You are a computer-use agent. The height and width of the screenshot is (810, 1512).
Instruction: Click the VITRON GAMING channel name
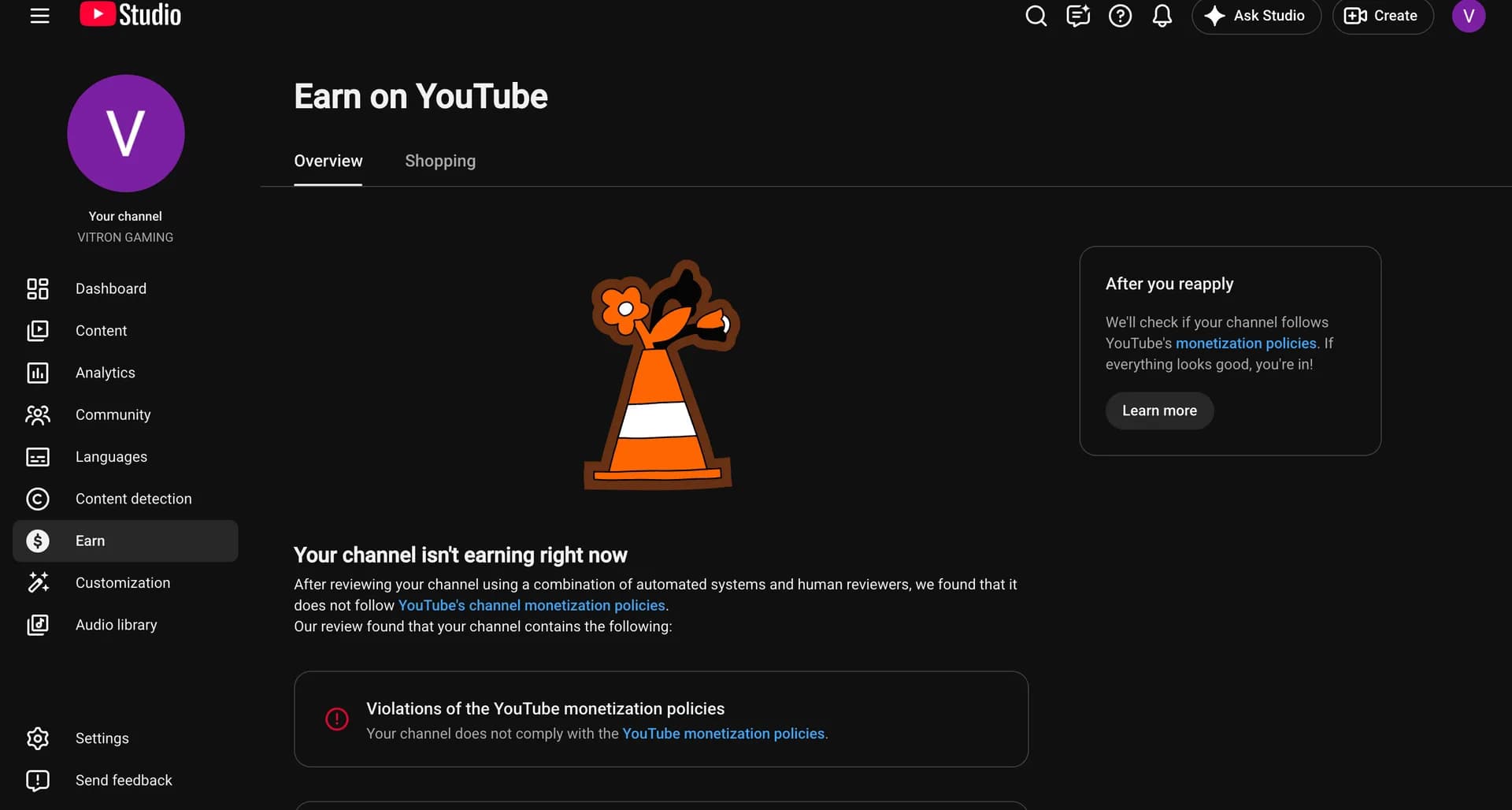click(125, 237)
